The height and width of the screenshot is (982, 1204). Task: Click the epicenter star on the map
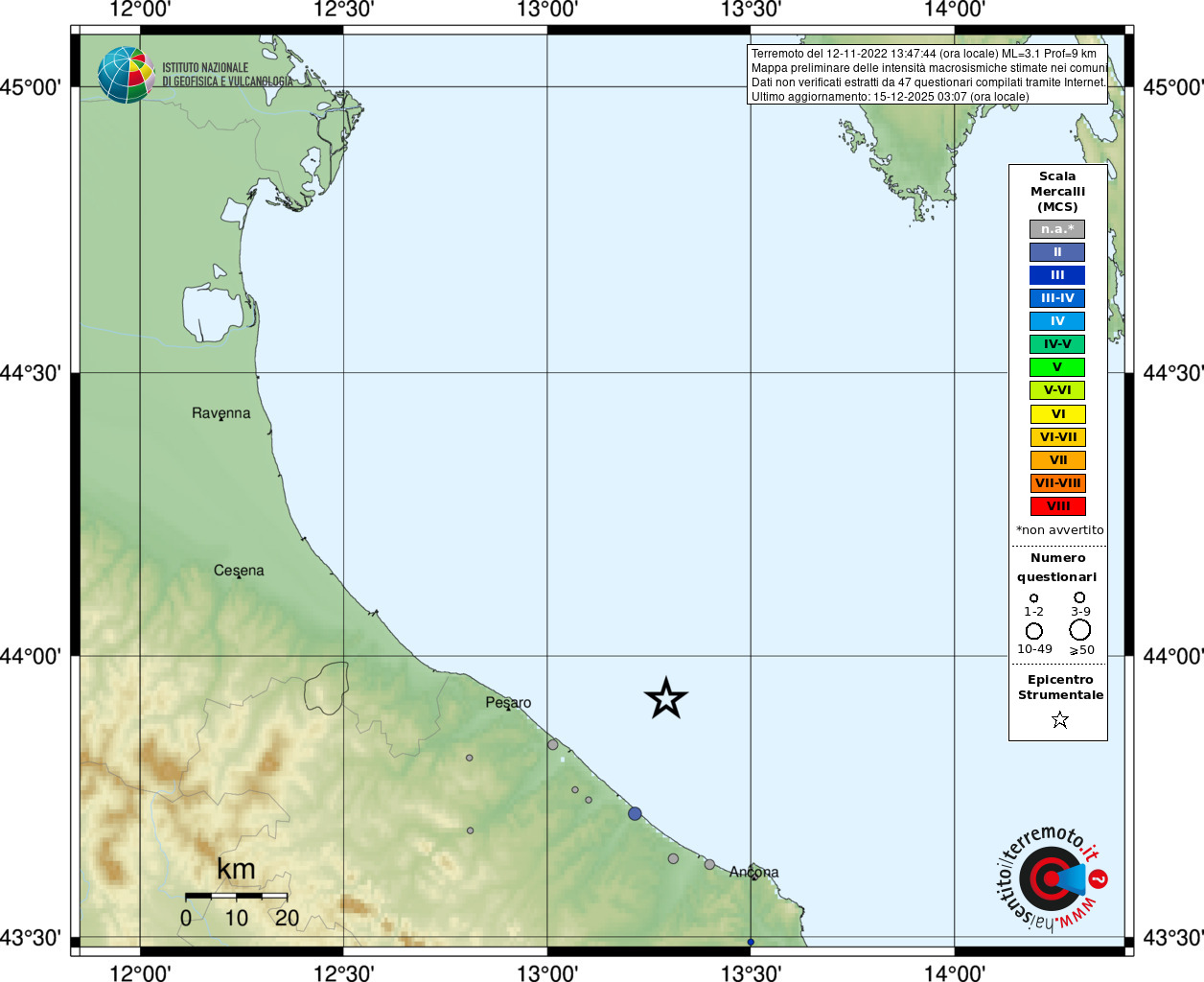pyautogui.click(x=665, y=698)
